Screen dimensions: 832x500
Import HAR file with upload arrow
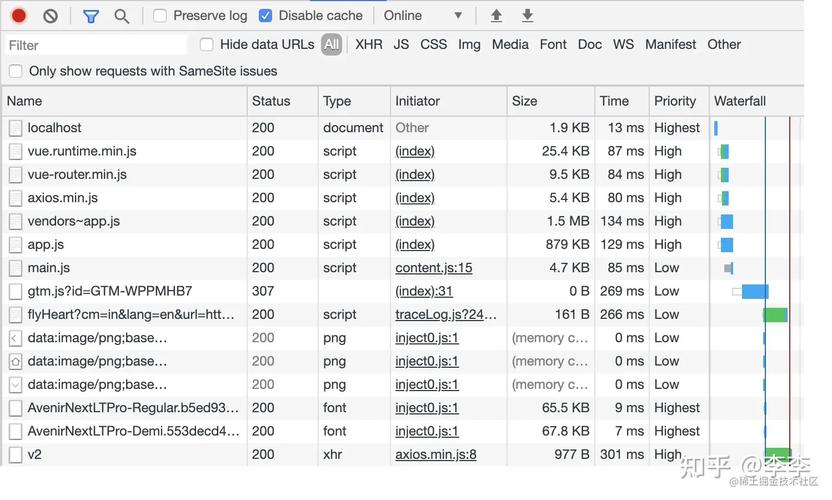pyautogui.click(x=496, y=16)
